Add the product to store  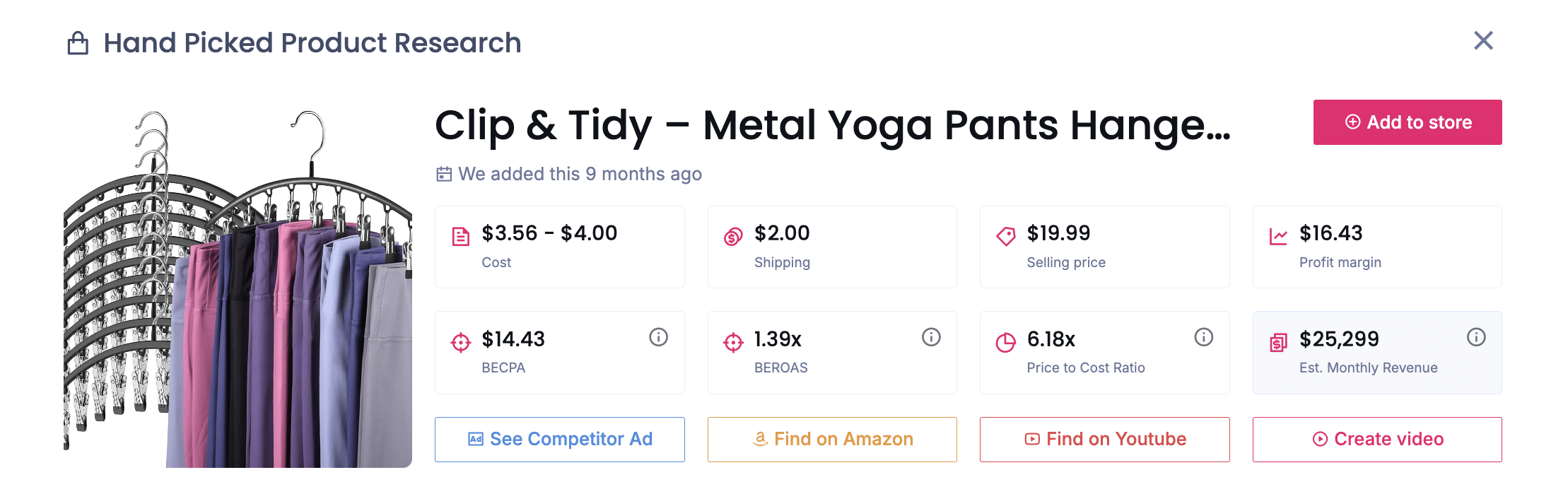[x=1407, y=122]
